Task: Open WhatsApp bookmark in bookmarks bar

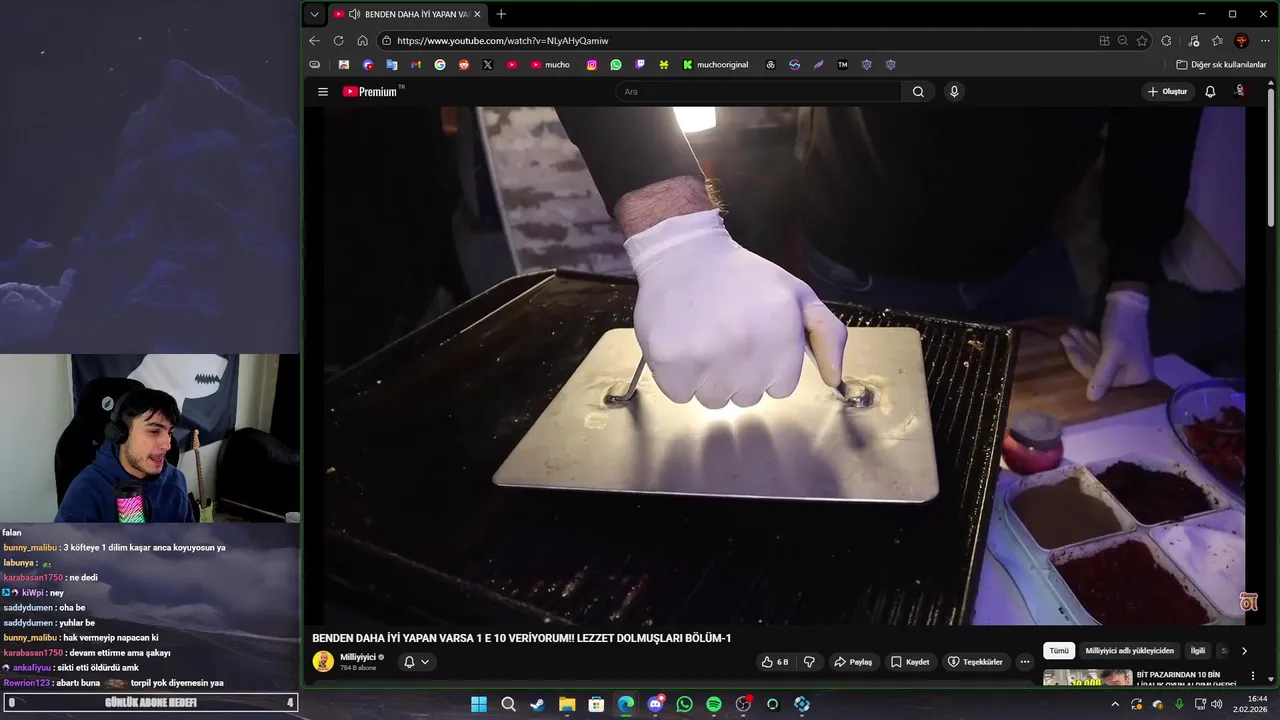Action: pyautogui.click(x=616, y=65)
